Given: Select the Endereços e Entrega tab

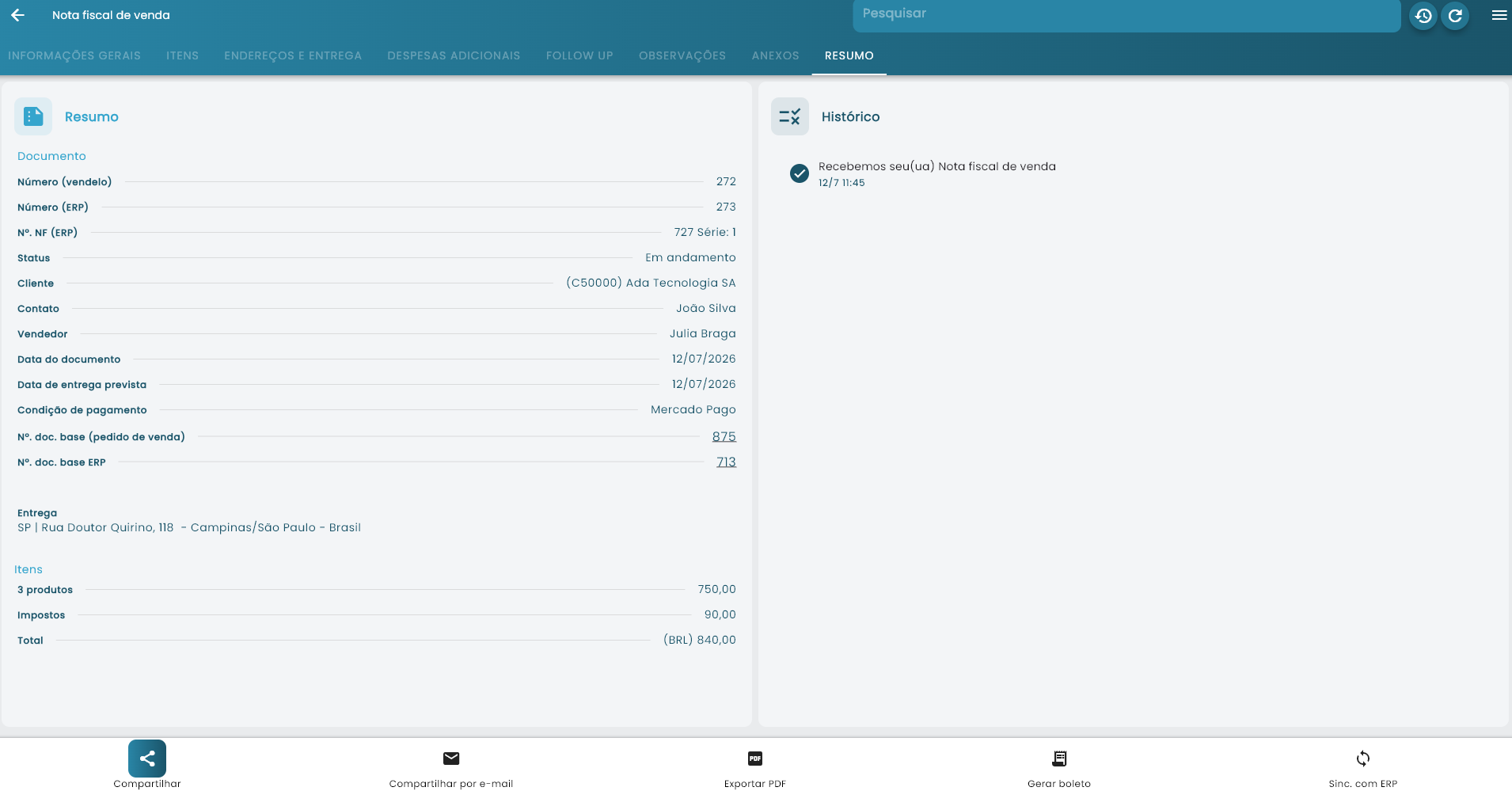Looking at the screenshot, I should tap(293, 55).
